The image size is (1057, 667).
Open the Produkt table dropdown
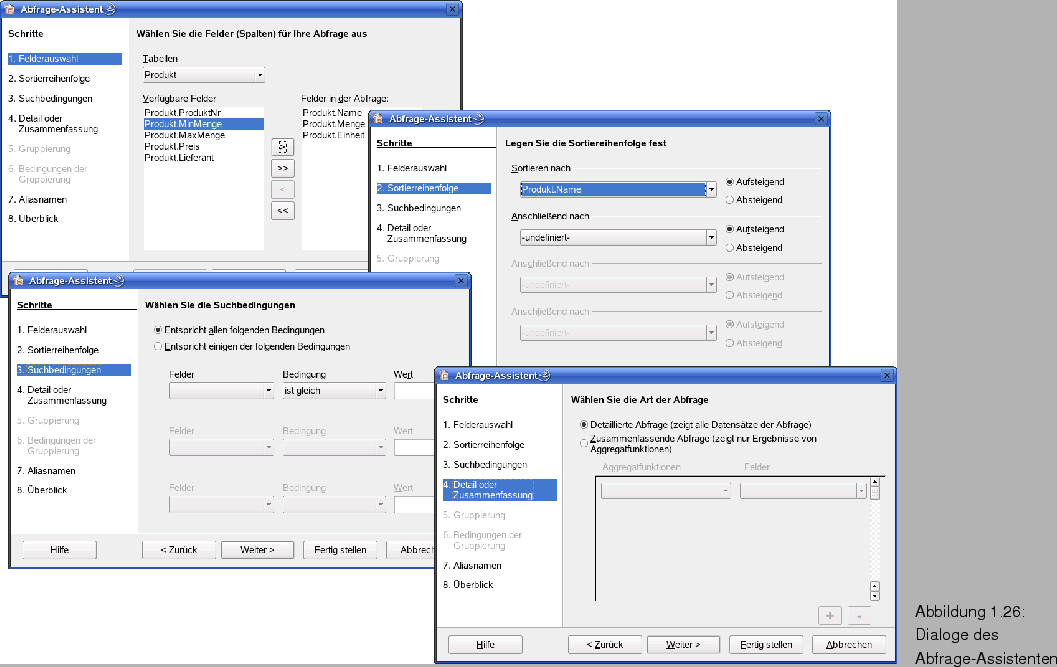pyautogui.click(x=260, y=74)
